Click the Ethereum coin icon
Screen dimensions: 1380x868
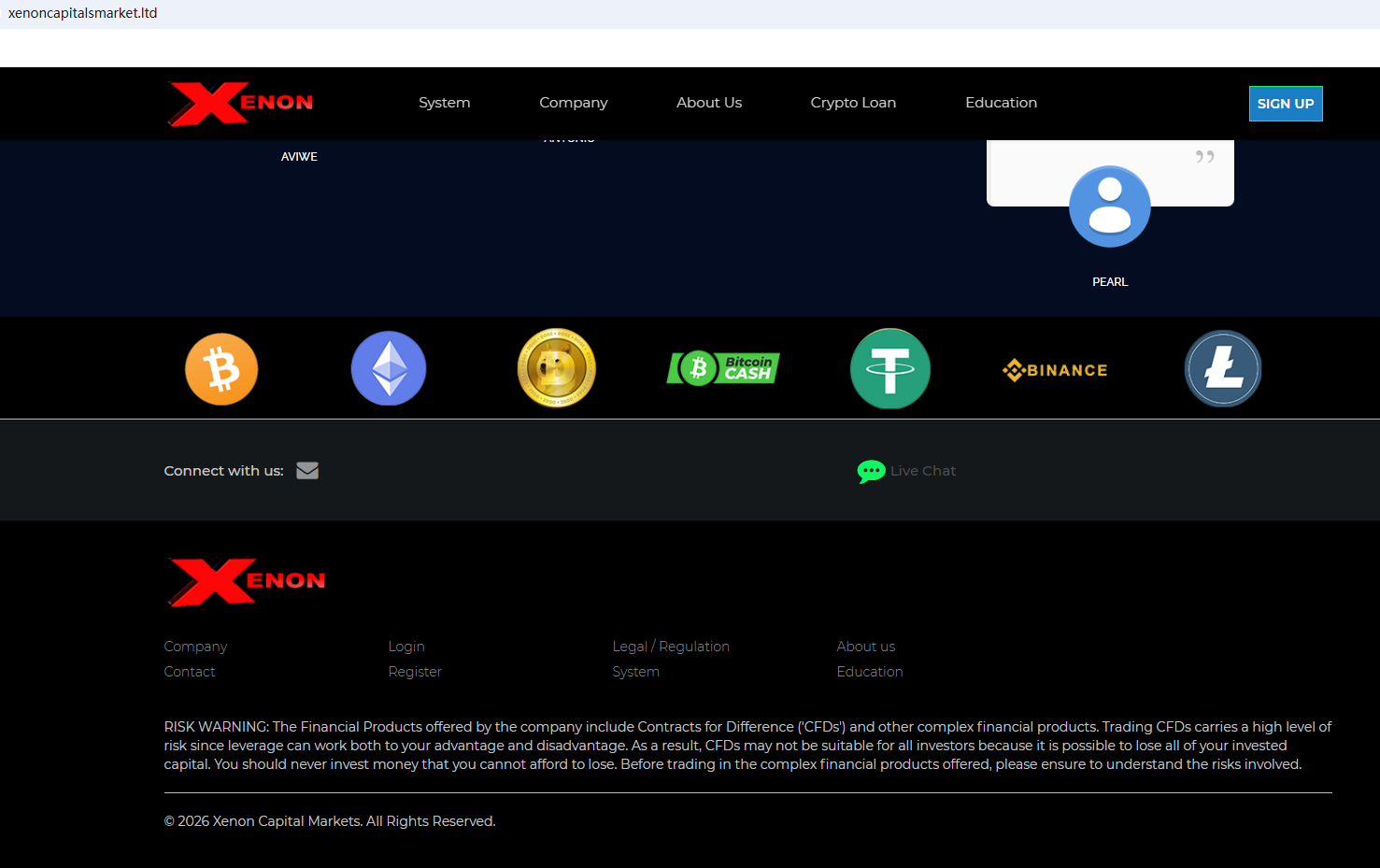tap(389, 368)
